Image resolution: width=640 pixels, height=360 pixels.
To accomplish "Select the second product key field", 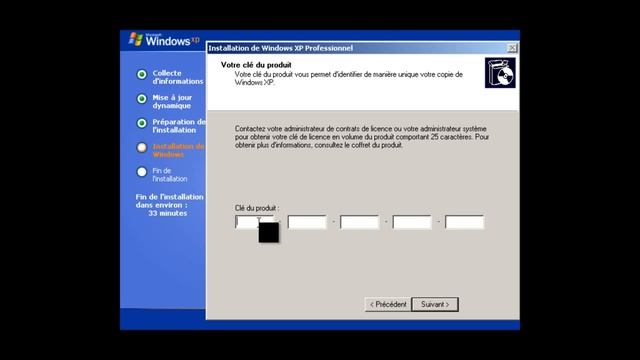I will tap(307, 222).
